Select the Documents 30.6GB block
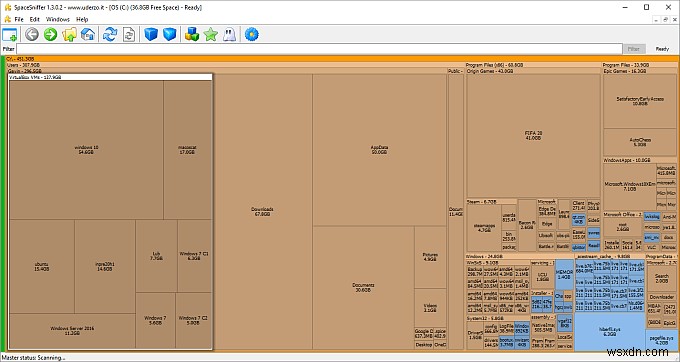The width and height of the screenshot is (680, 362). 363,287
